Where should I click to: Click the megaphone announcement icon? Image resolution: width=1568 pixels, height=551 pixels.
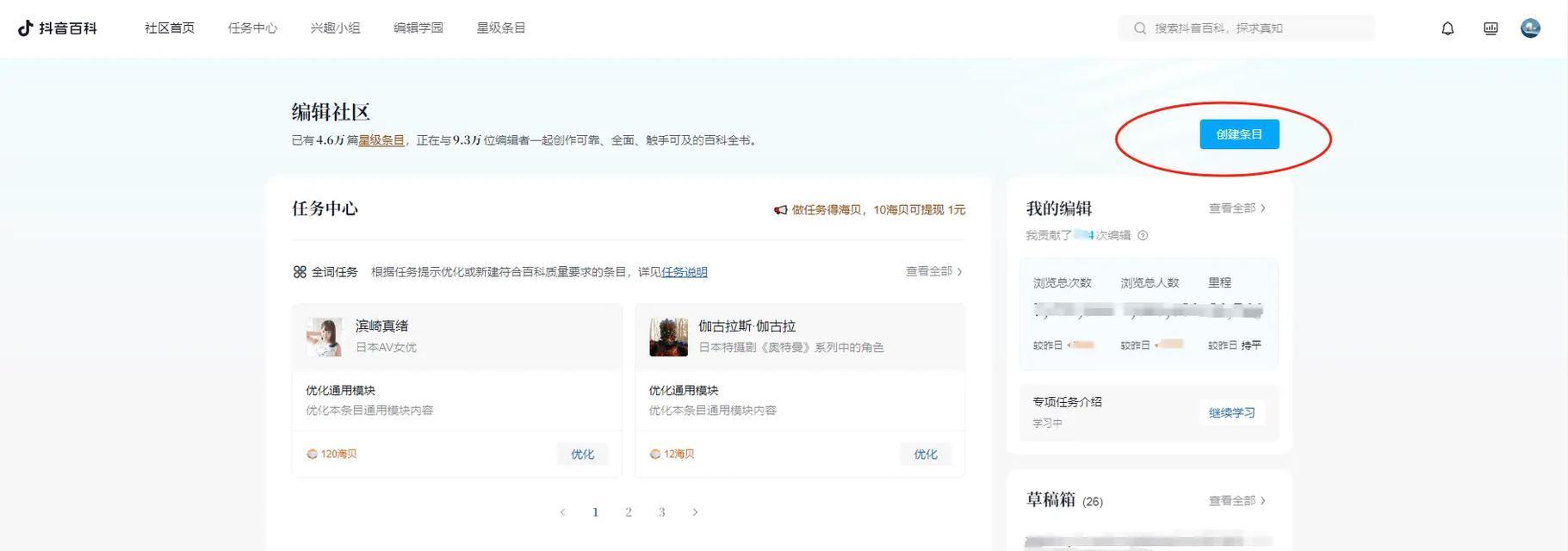click(x=780, y=210)
